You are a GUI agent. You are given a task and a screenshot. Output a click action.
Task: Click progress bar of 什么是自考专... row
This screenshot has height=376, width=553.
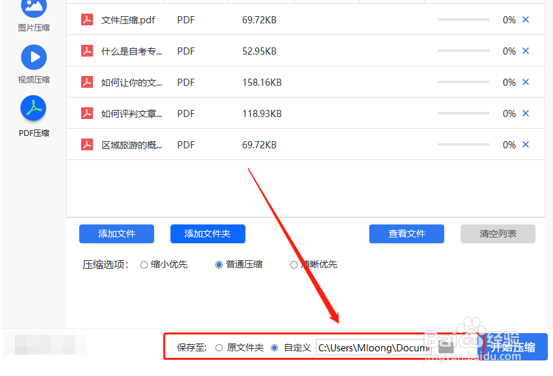pos(463,51)
